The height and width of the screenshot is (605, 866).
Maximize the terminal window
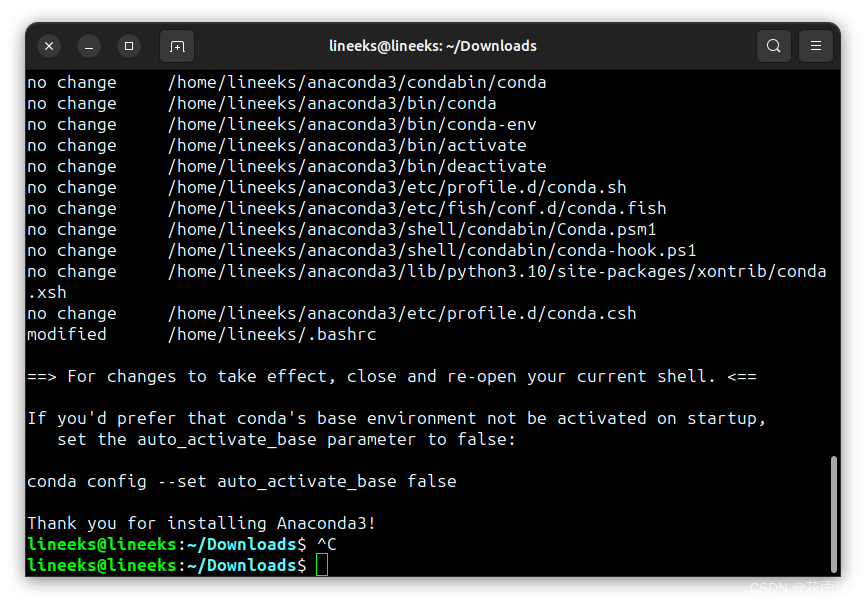(x=129, y=46)
